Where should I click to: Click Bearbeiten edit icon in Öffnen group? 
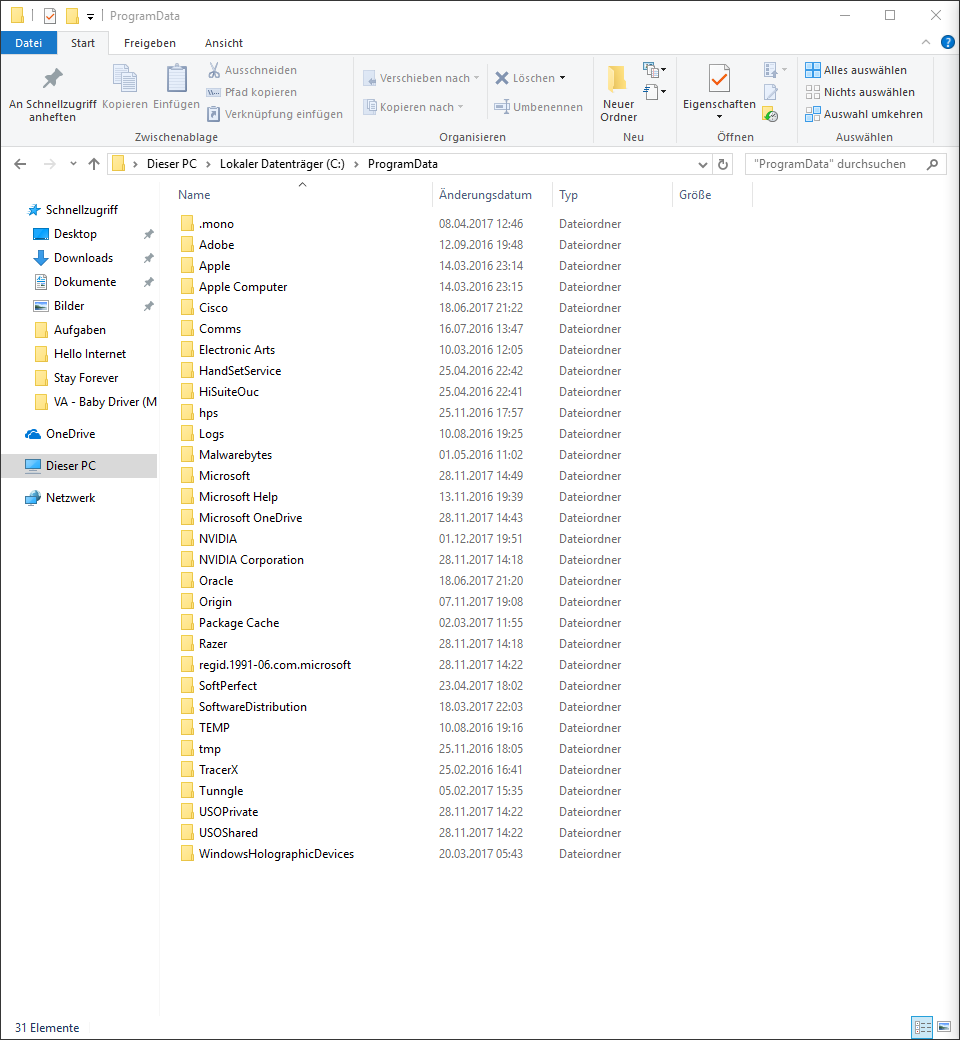coord(770,92)
